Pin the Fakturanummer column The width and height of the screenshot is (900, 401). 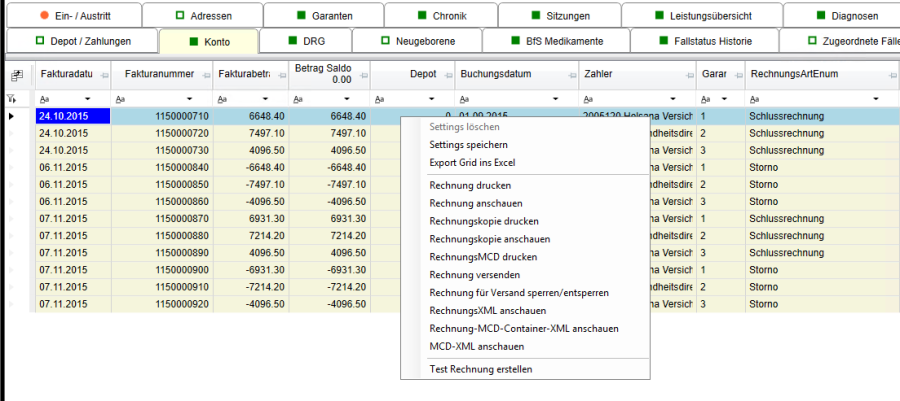coord(205,75)
